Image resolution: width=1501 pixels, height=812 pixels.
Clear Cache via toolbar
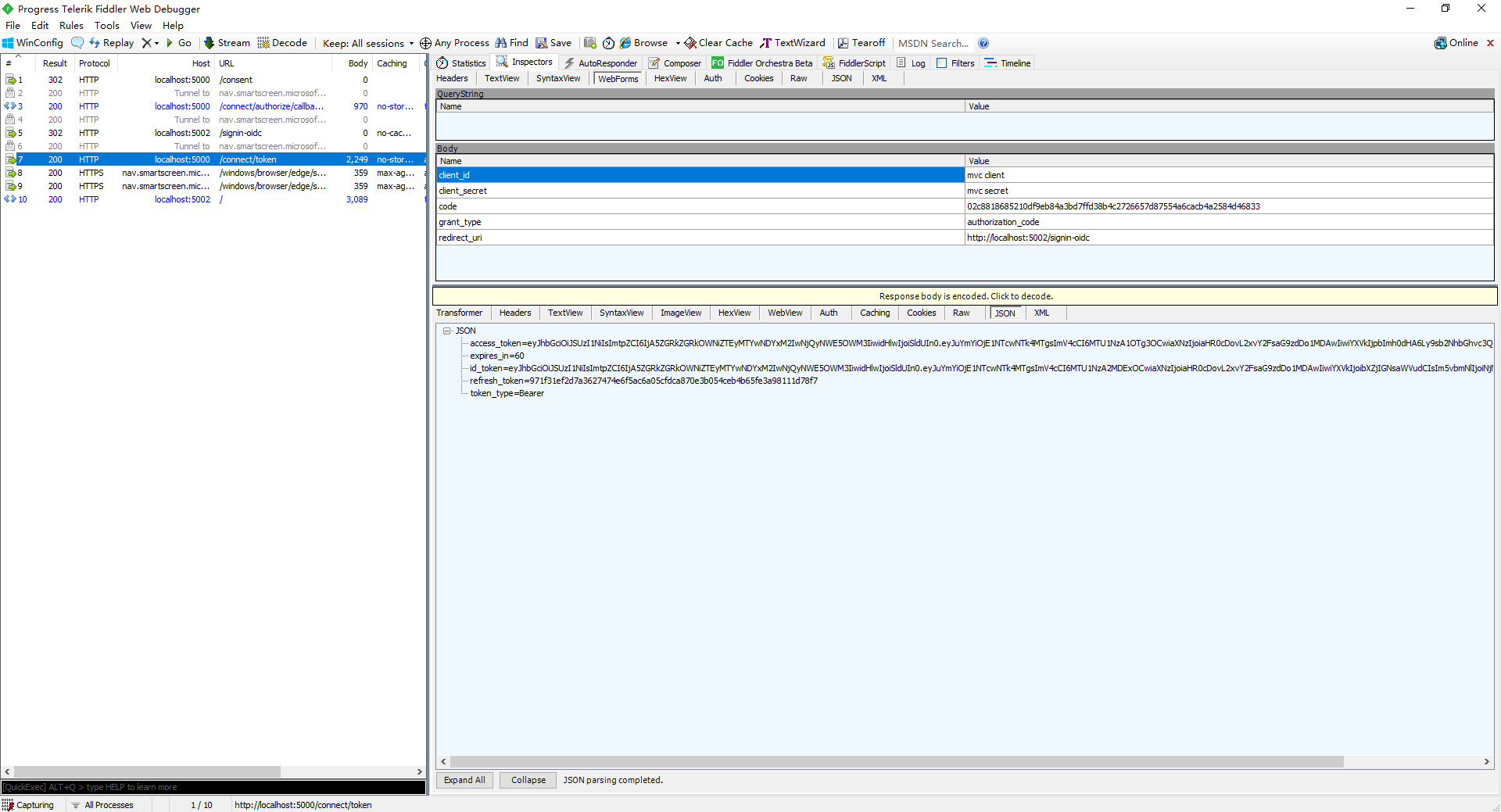pyautogui.click(x=718, y=43)
